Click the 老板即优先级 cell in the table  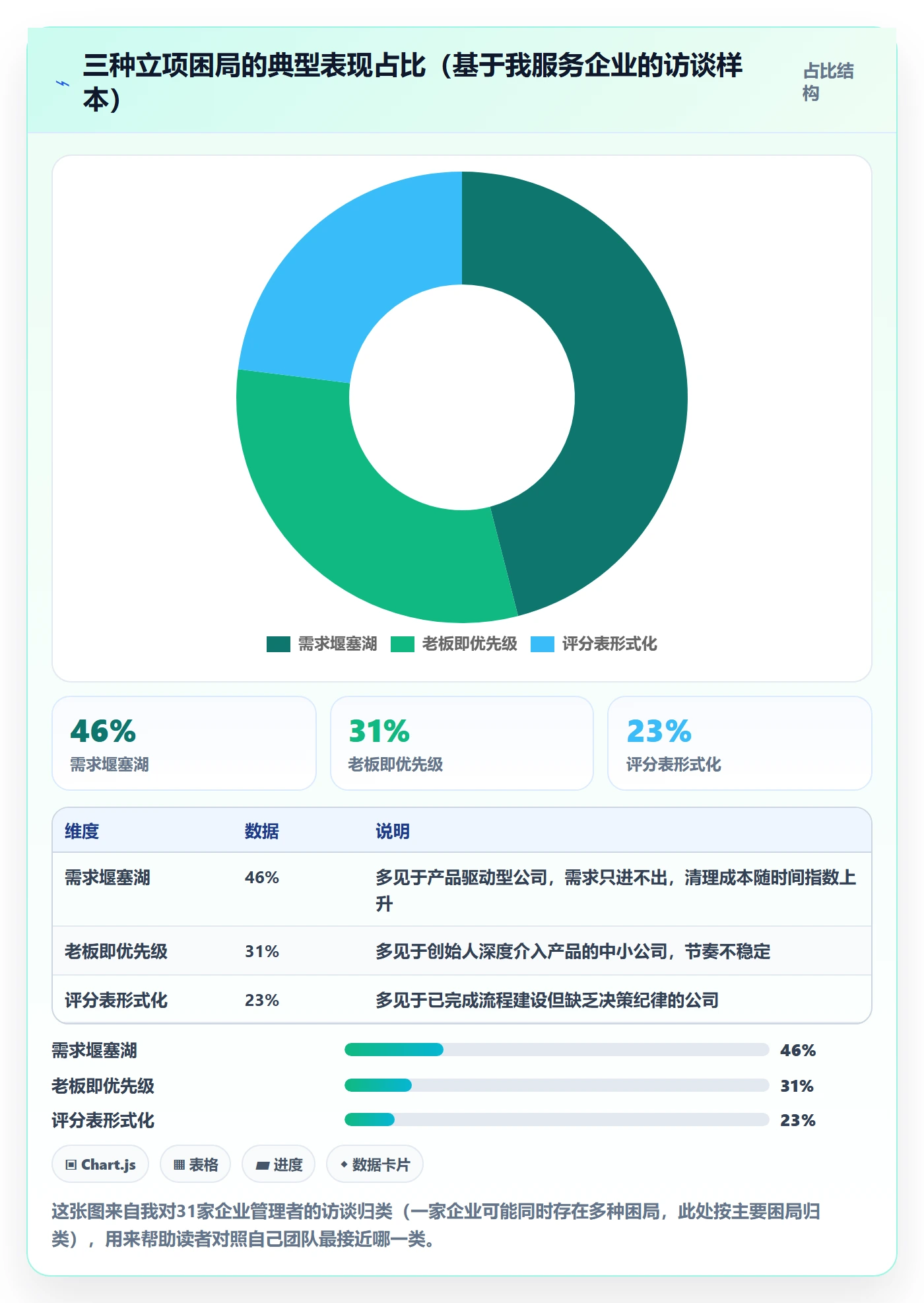point(116,951)
